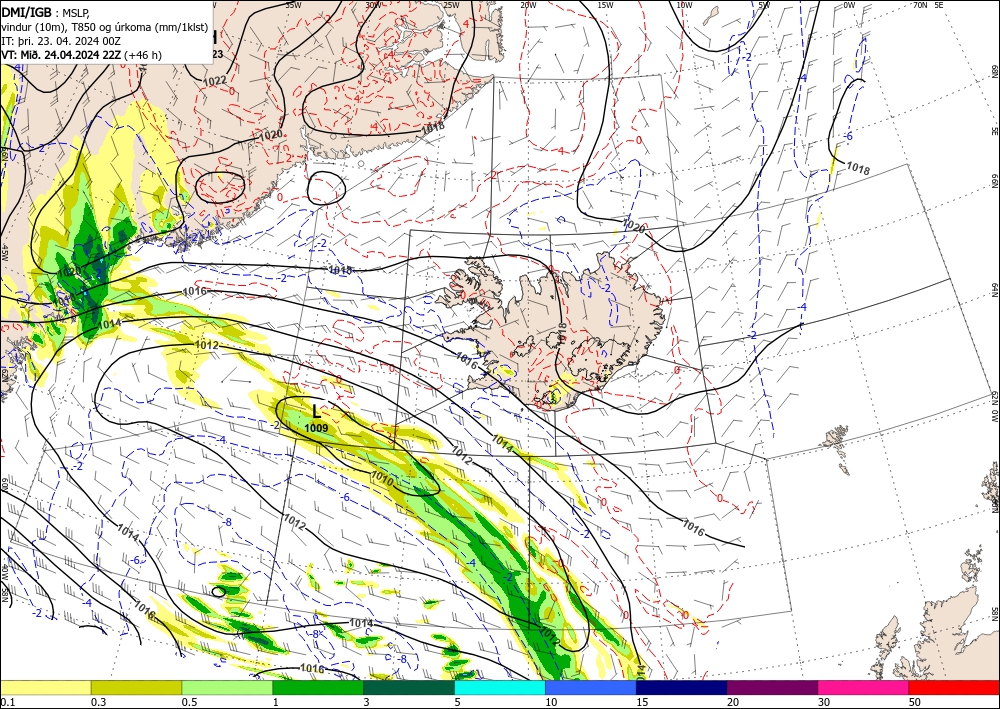The height and width of the screenshot is (709, 1000).
Task: Click the 'VT: Mið. 24.04.2024 22Z (+46 h)' line
Action: [82, 55]
